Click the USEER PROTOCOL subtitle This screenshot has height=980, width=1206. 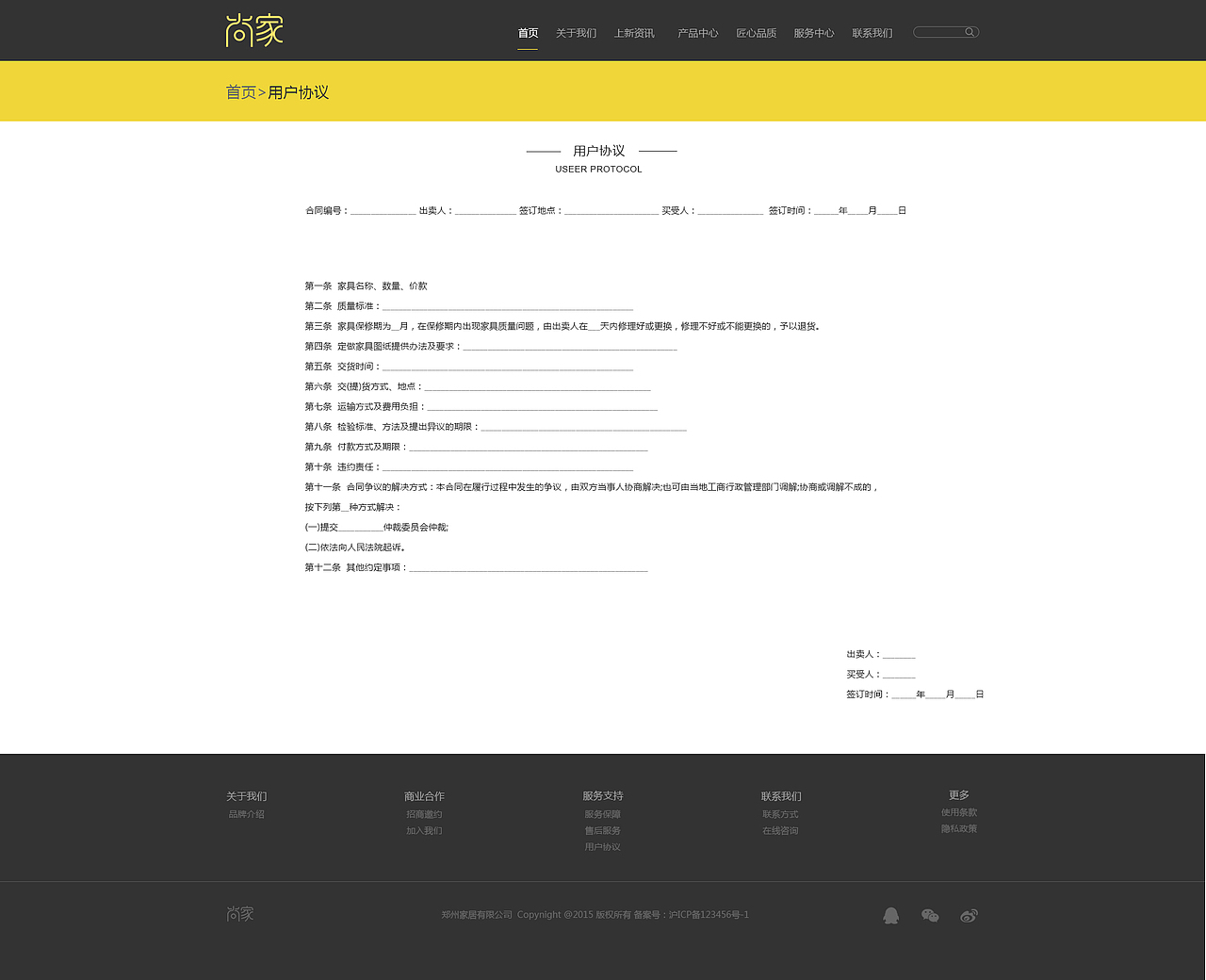(x=598, y=170)
